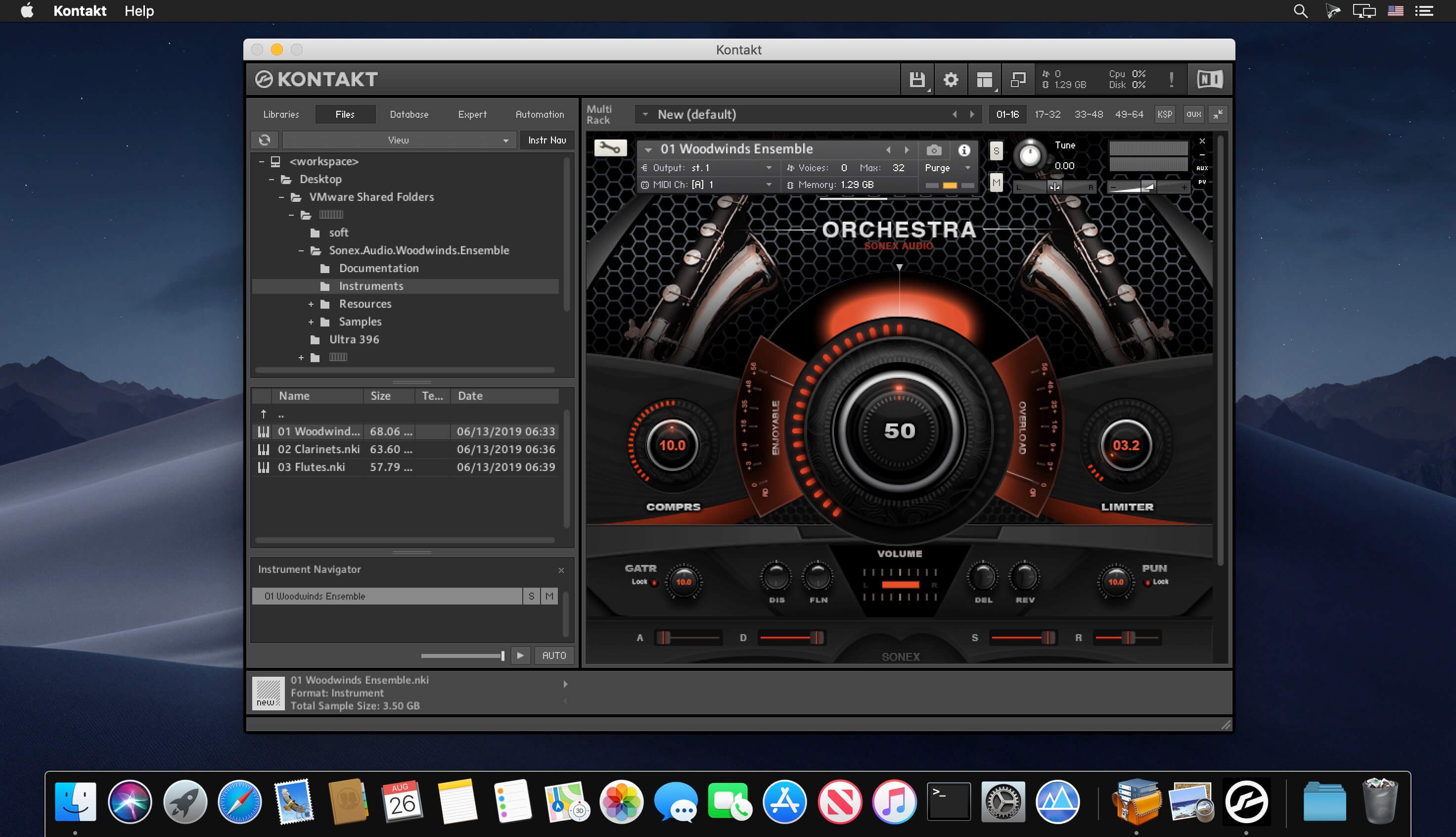The image size is (1456, 837).
Task: Click the Attack (A) envelope slider
Action: pos(688,638)
